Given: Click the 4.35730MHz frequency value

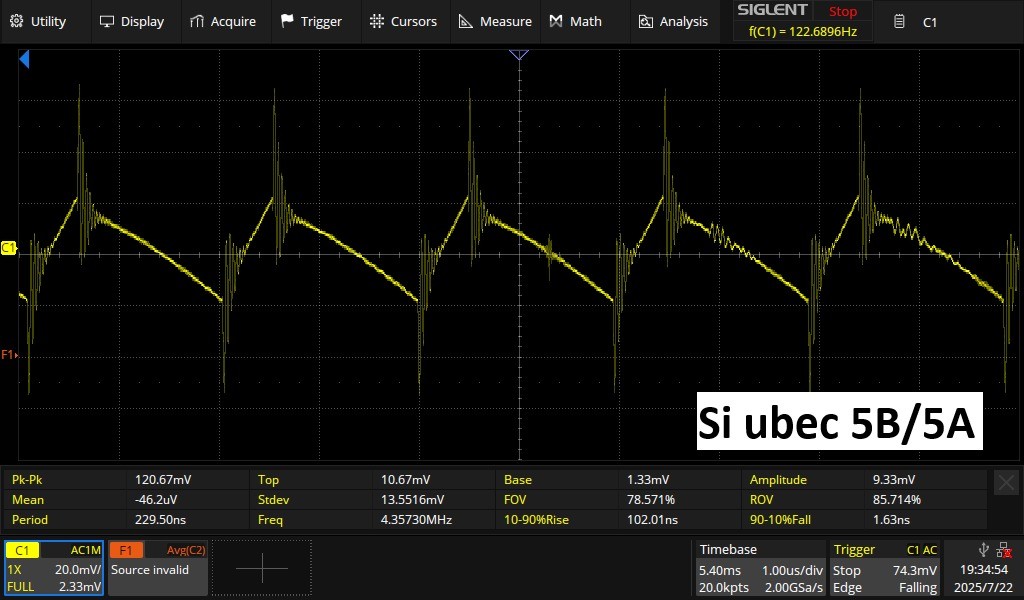Looking at the screenshot, I should (x=417, y=520).
